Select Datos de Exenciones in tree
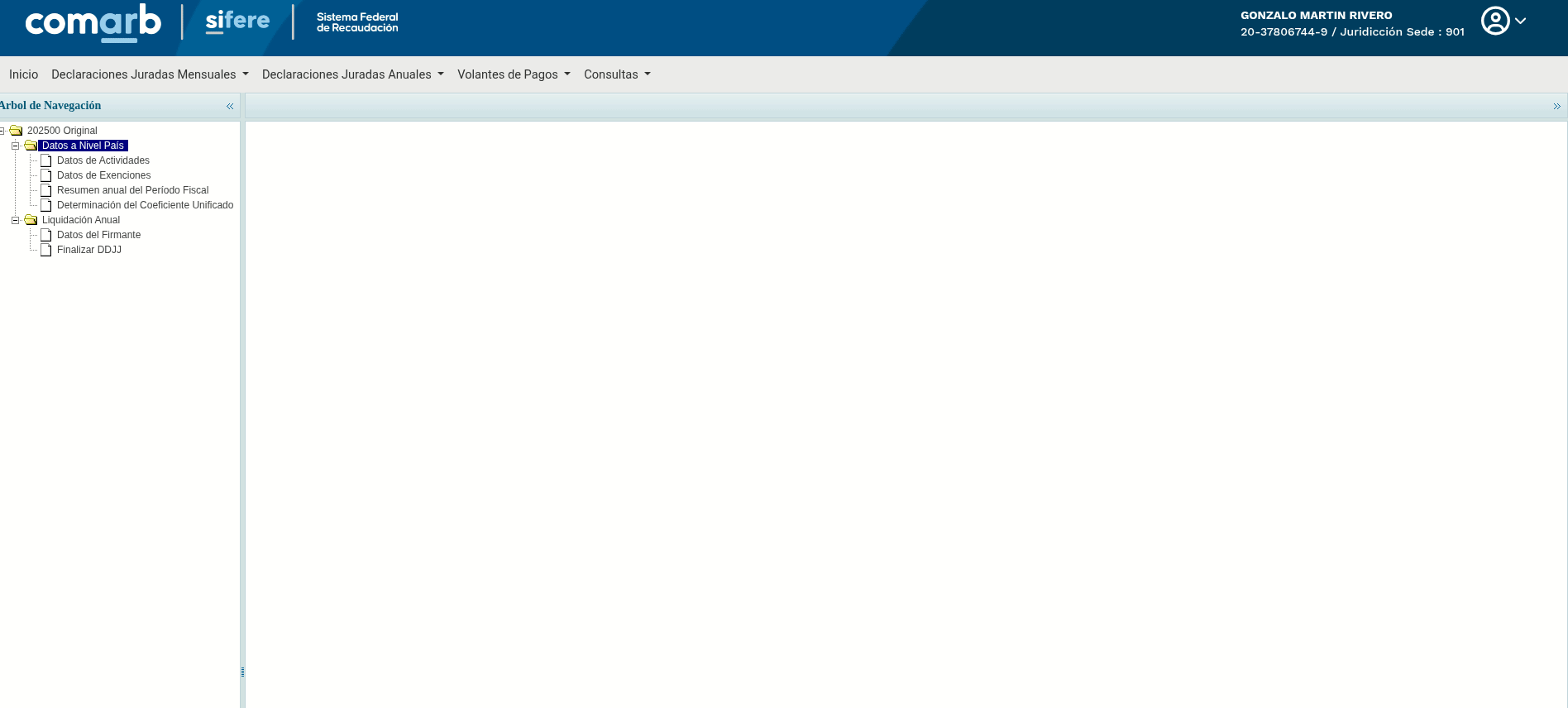The image size is (1568, 708). pos(103,175)
